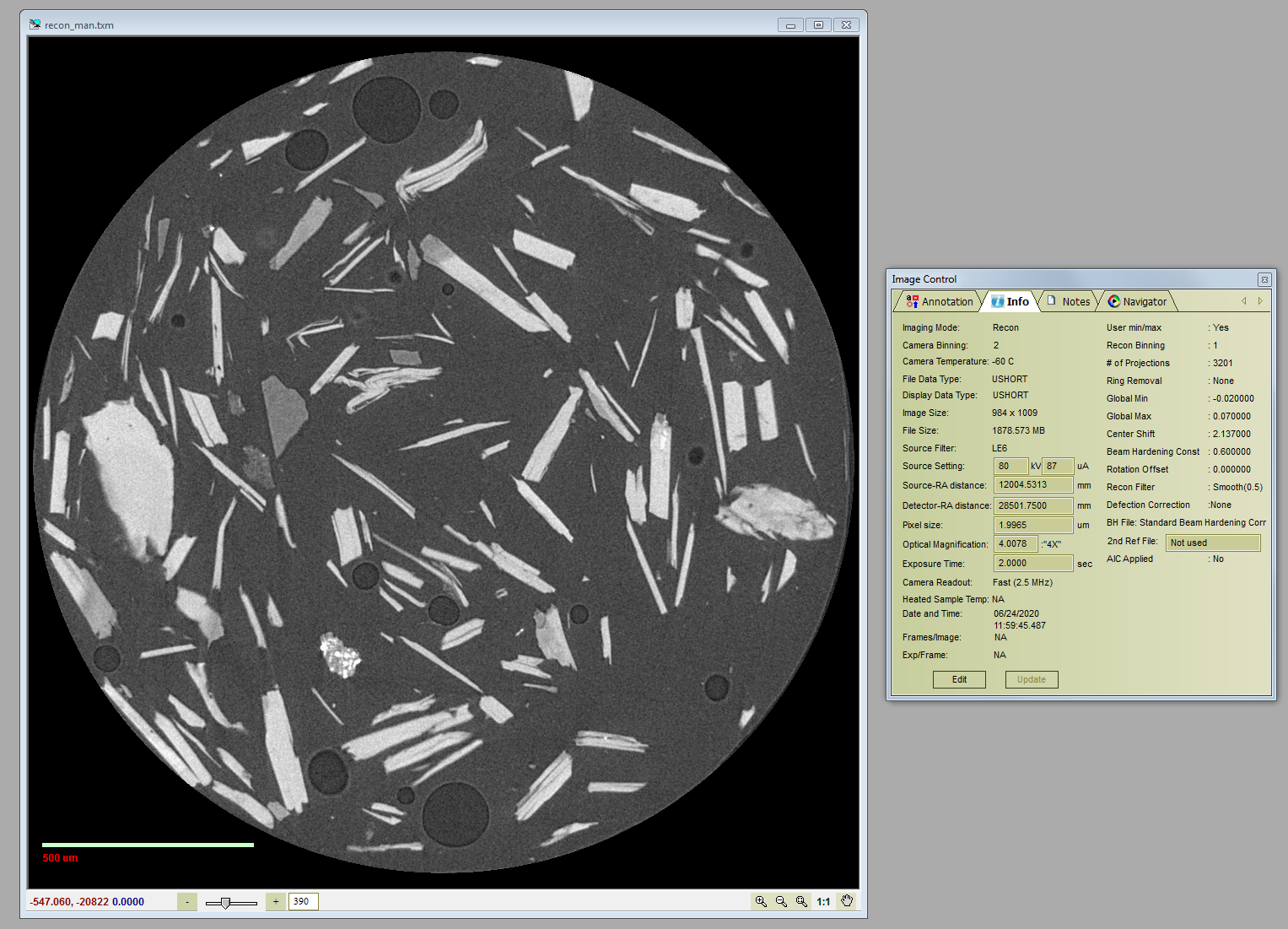Click the date value 06/24/2020
Image resolution: width=1288 pixels, height=929 pixels.
(x=1016, y=613)
